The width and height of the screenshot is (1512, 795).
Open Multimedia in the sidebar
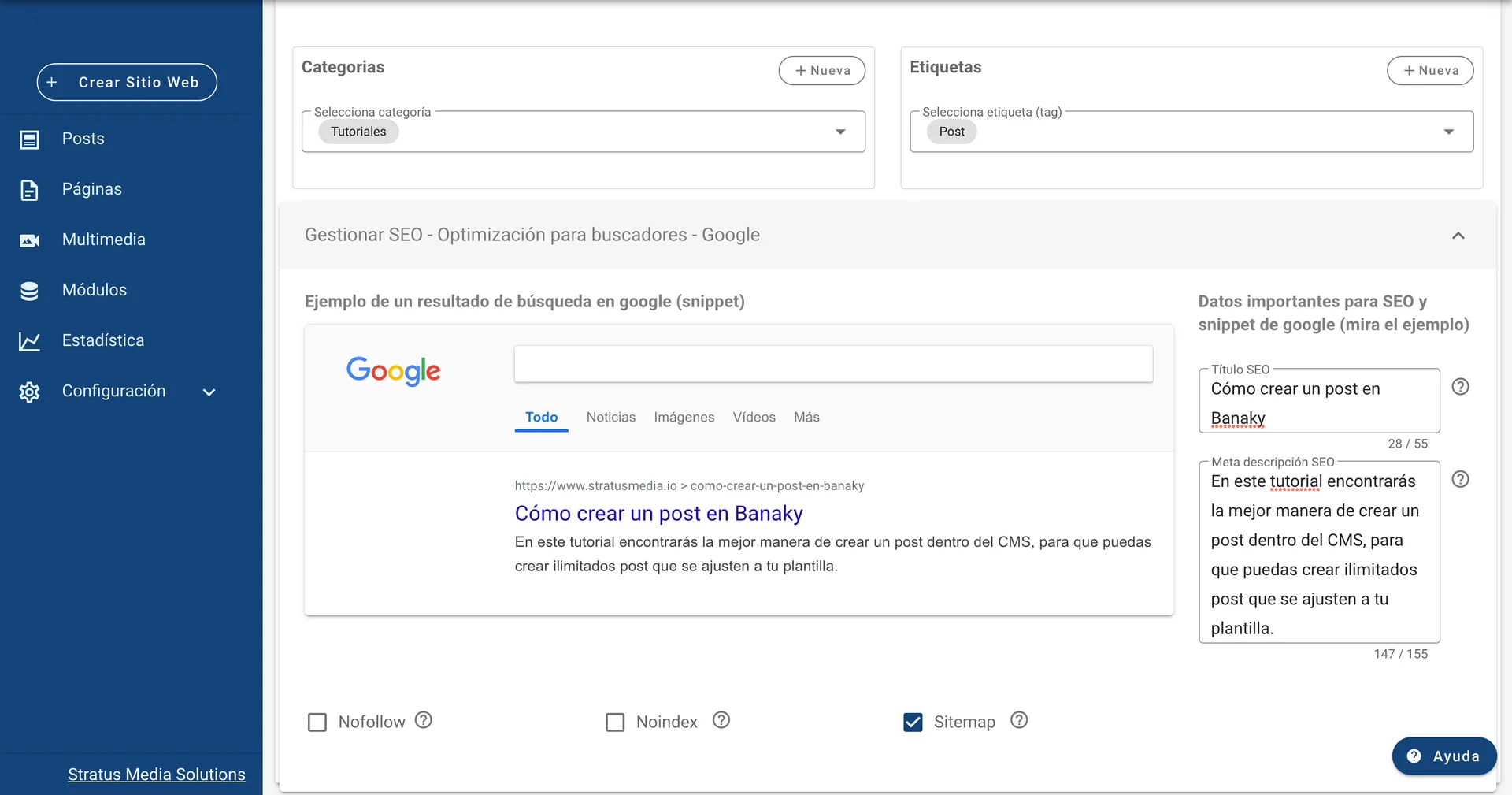click(104, 240)
